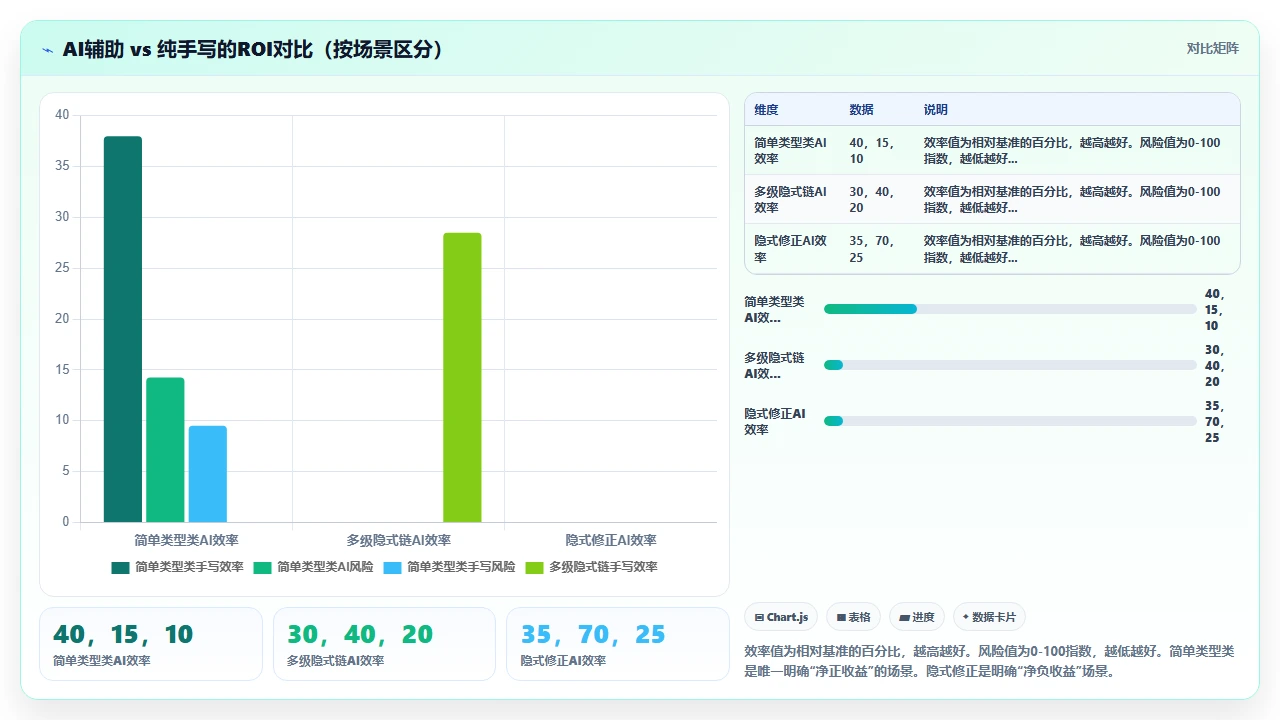Viewport: 1280px width, 720px height.
Task: Click table cell 隐式修正AI效率
Action: click(x=791, y=249)
